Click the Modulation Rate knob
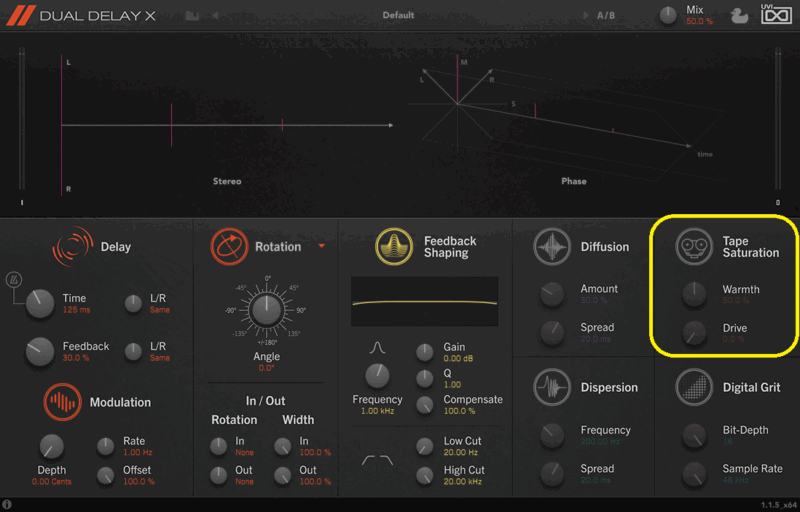Viewport: 800px width, 512px height. point(106,447)
